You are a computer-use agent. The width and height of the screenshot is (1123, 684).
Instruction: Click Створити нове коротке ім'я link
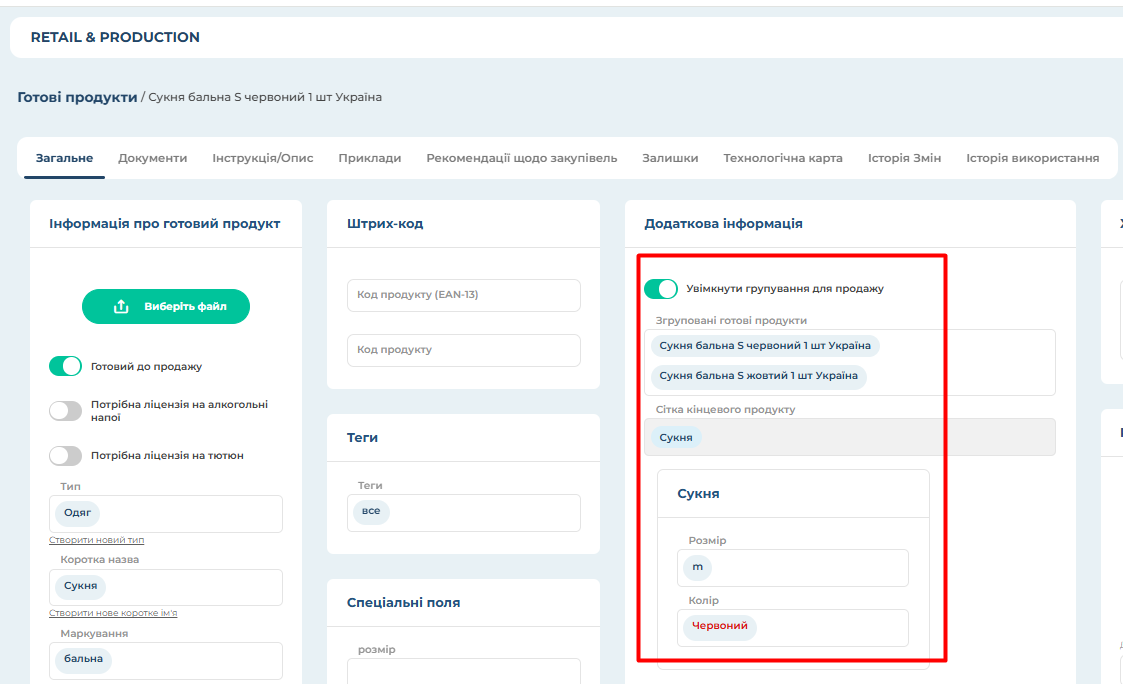tap(113, 613)
